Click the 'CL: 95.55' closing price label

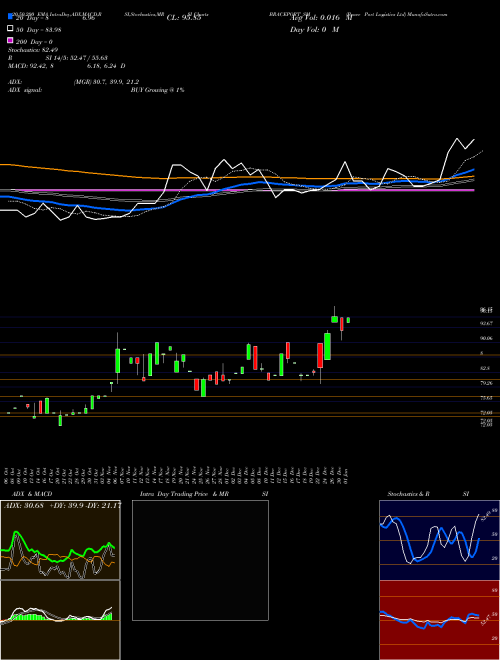[x=184, y=18]
